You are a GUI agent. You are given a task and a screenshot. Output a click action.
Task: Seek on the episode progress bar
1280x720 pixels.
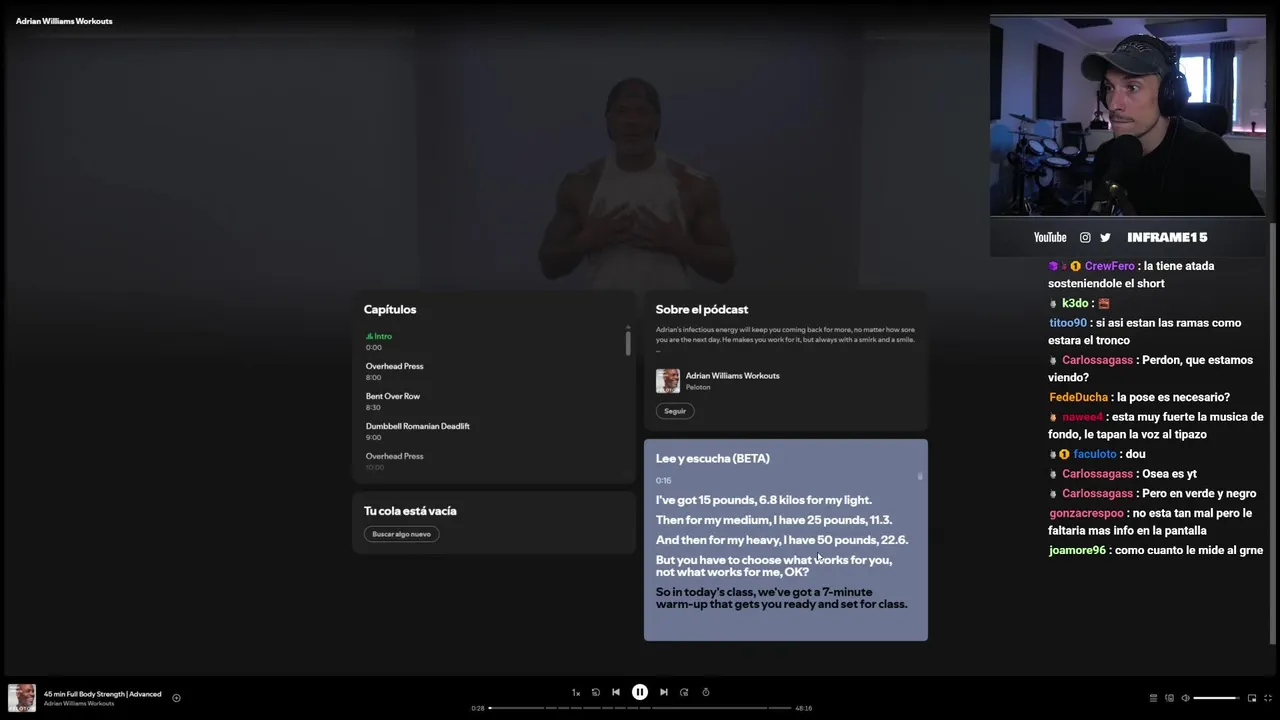coord(640,708)
